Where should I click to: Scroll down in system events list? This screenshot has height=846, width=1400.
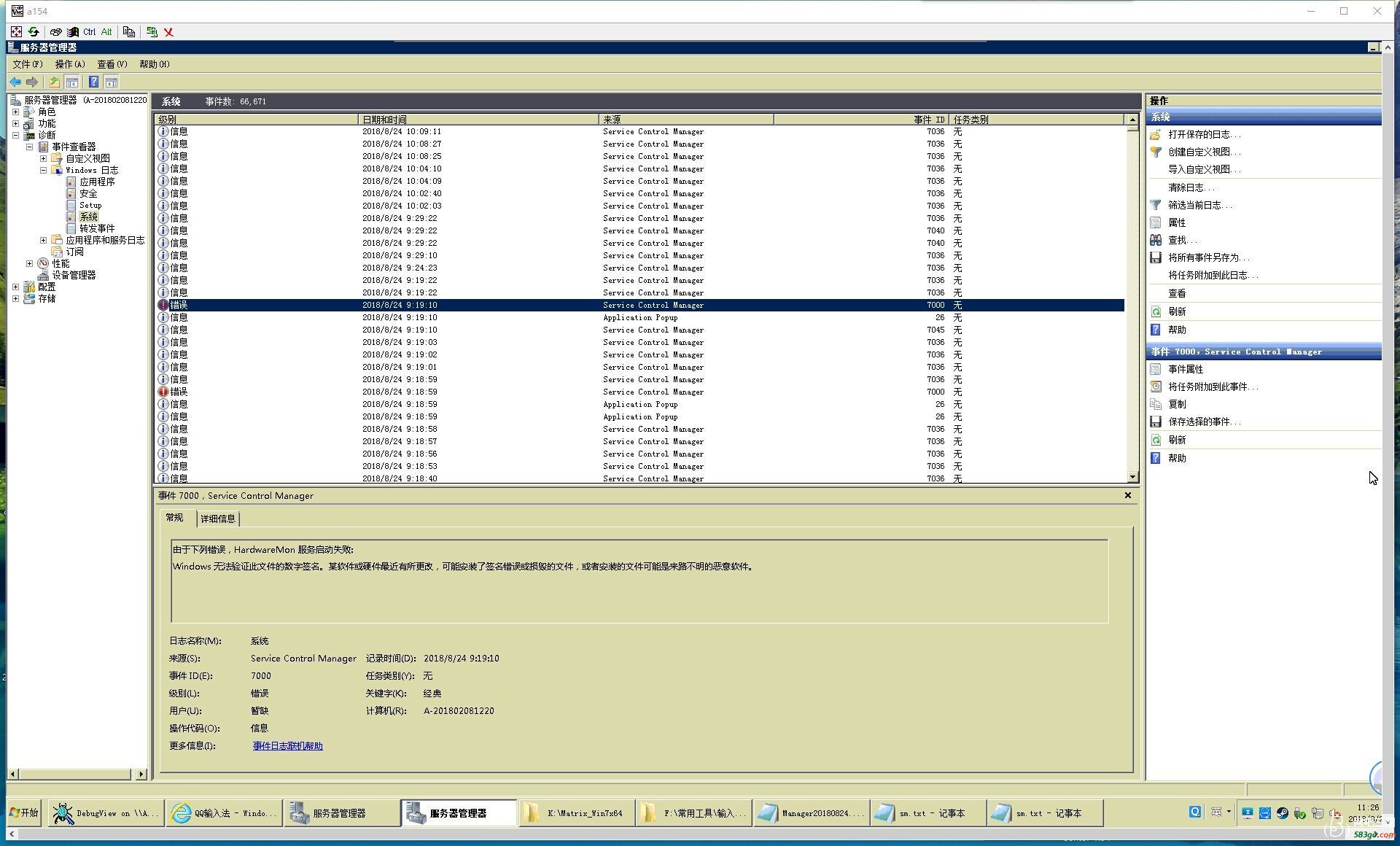point(1131,479)
